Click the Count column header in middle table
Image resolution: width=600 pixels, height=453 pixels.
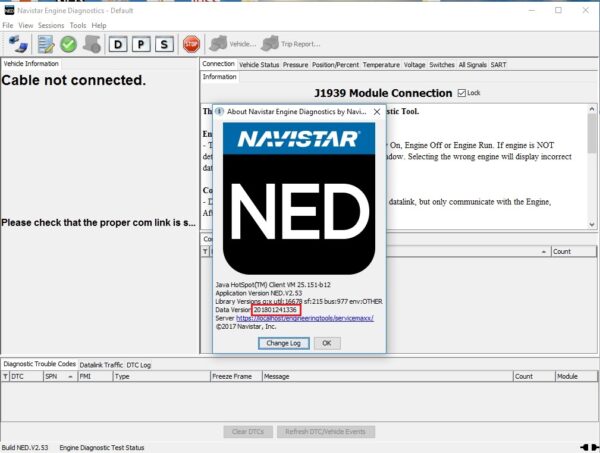573,251
